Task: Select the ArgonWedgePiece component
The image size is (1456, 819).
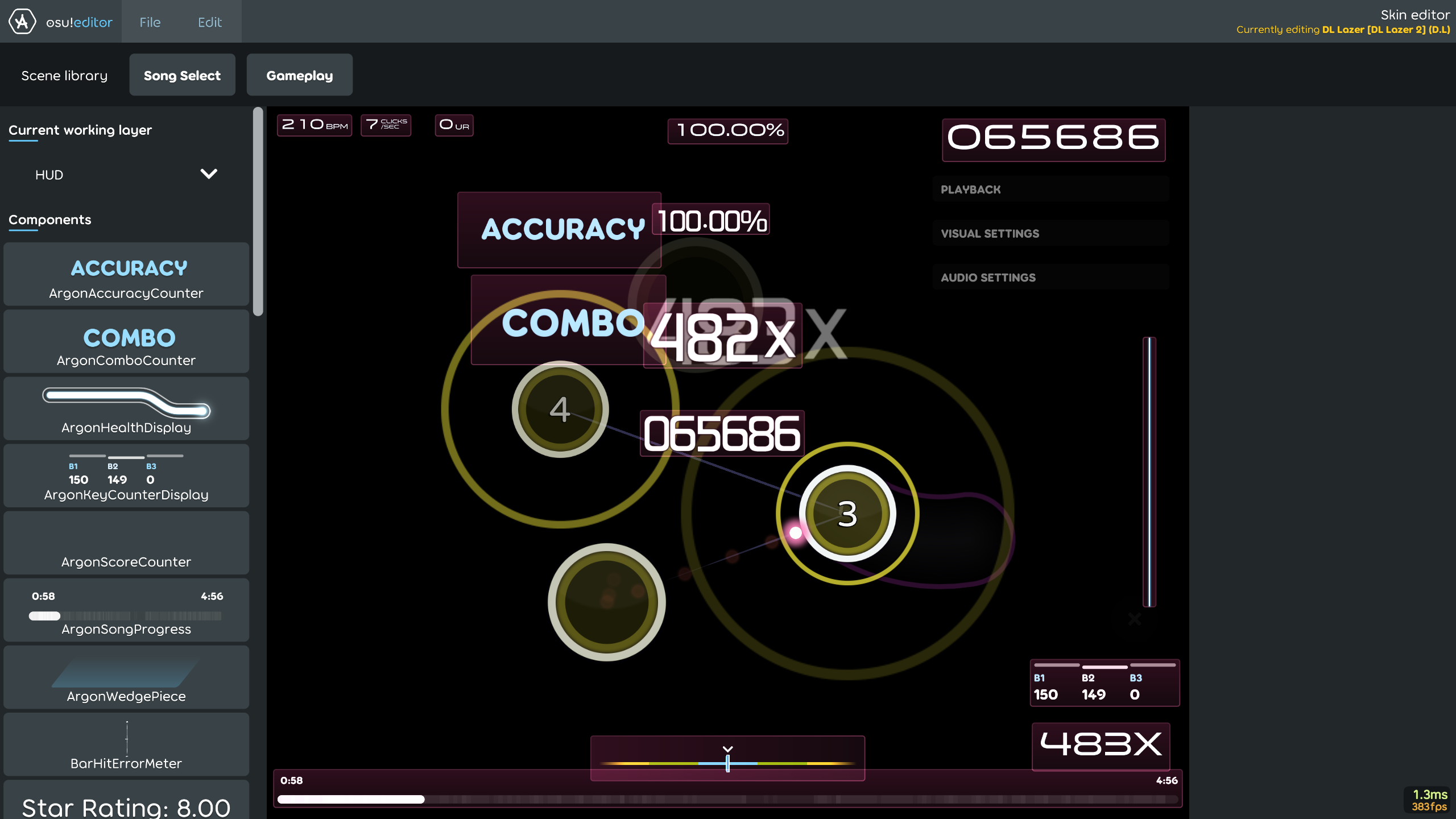Action: (x=126, y=677)
